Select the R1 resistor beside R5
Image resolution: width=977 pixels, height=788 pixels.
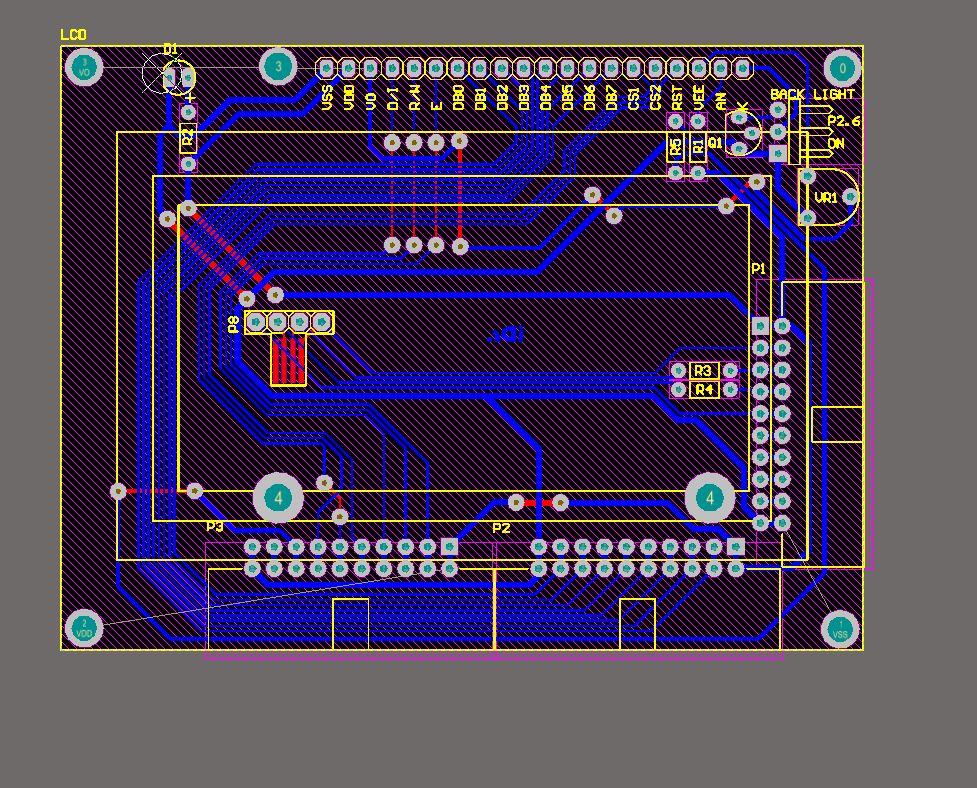click(698, 148)
